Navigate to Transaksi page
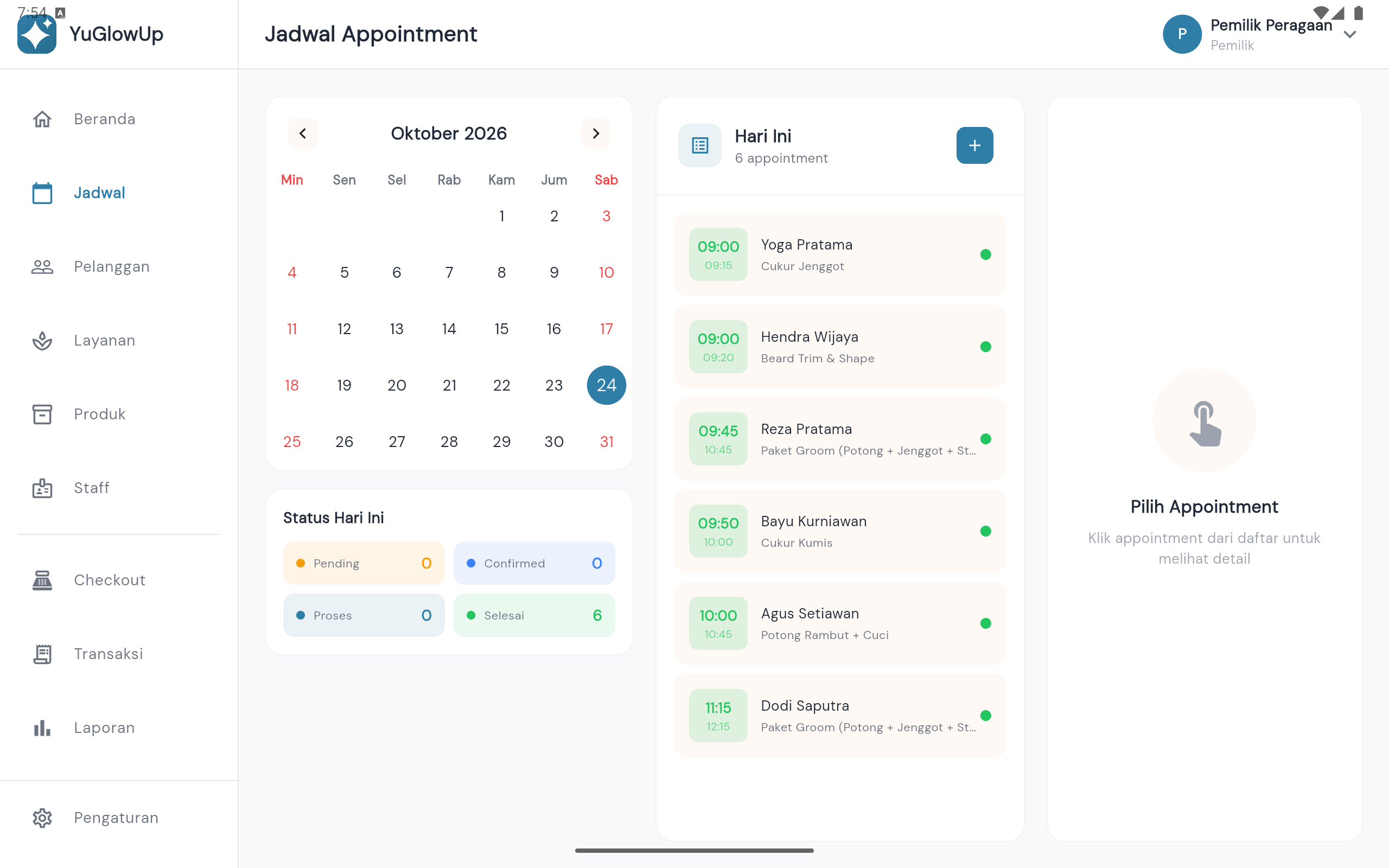The width and height of the screenshot is (1389, 868). (119, 654)
